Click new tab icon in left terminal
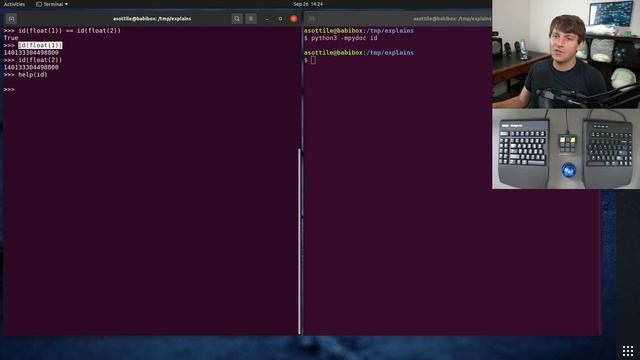 point(11,19)
